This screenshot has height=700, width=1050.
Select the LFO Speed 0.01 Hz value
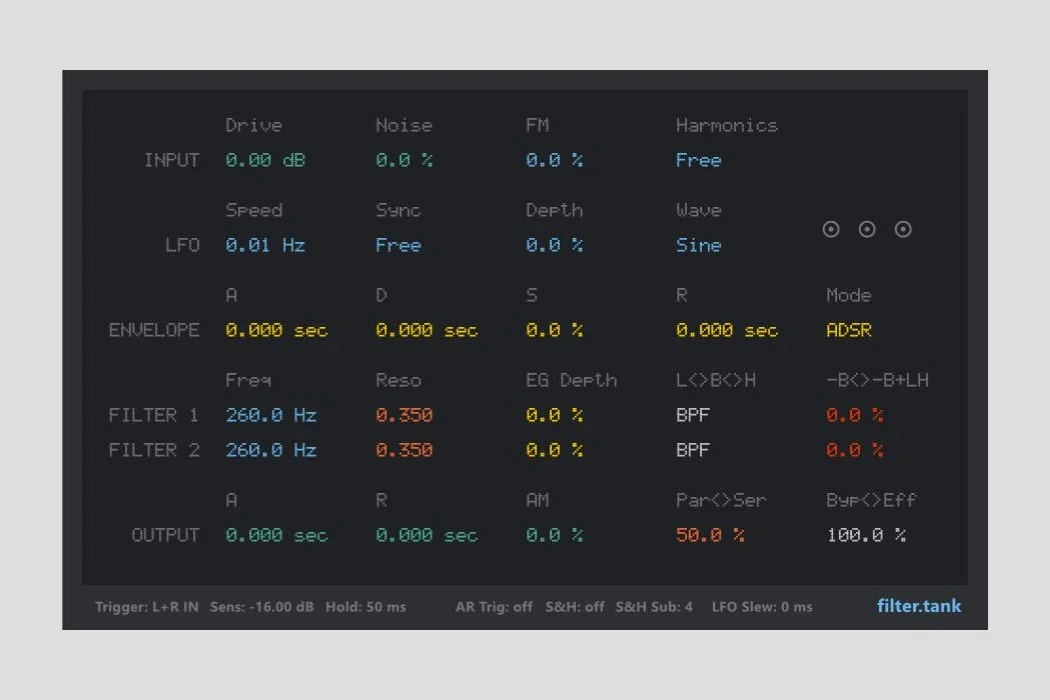tap(265, 245)
